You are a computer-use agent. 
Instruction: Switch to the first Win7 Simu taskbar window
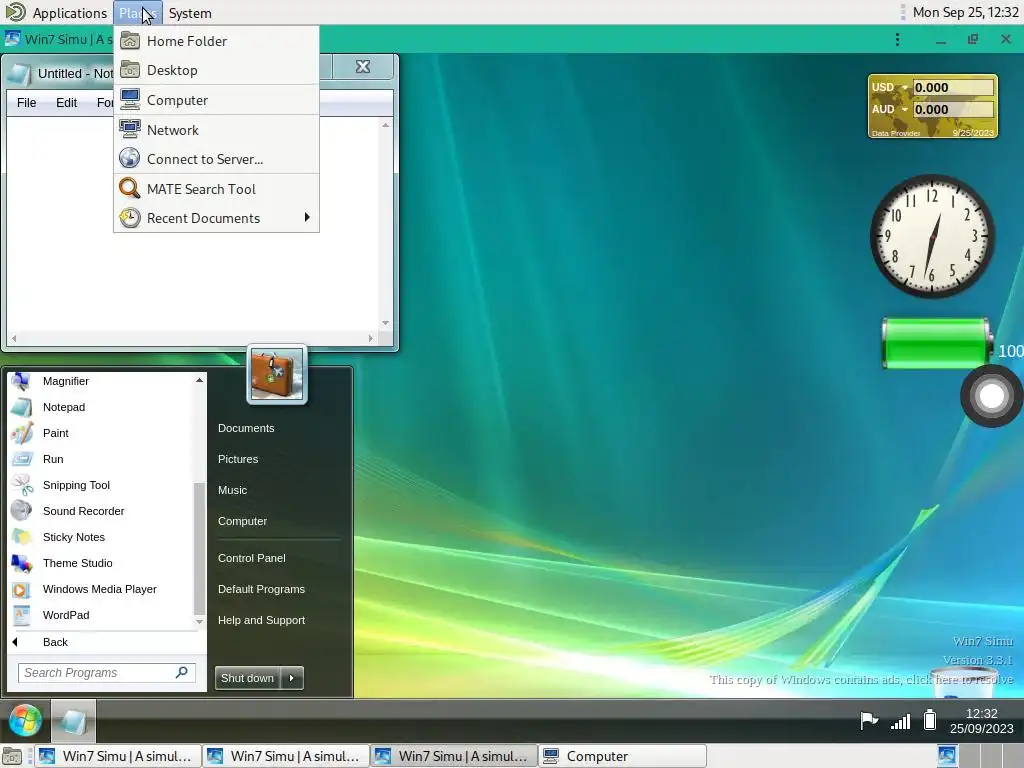pos(118,756)
